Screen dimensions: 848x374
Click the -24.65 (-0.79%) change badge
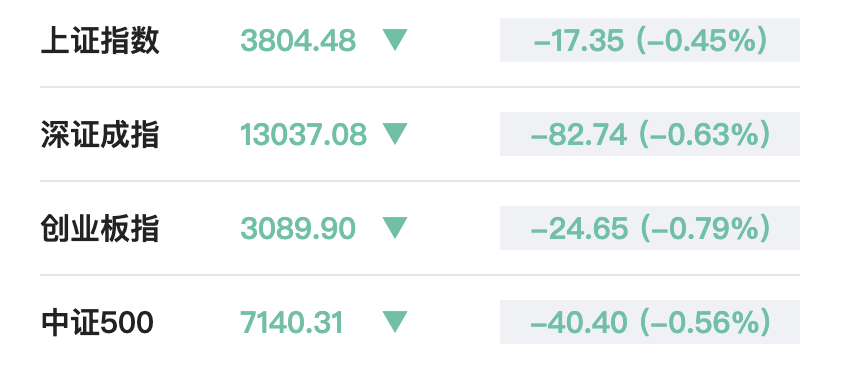(650, 228)
